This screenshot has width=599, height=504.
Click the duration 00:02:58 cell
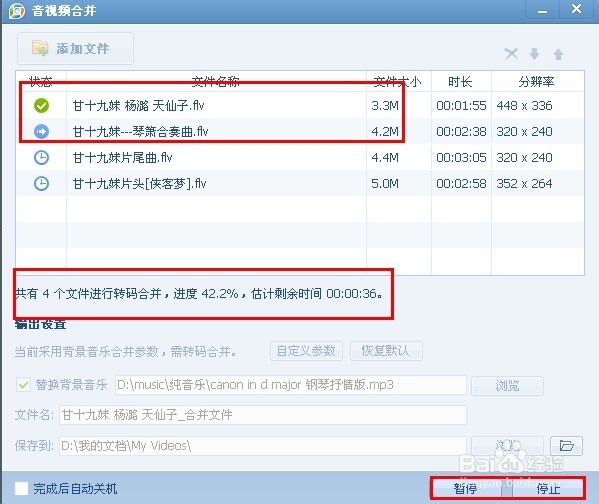[x=461, y=184]
